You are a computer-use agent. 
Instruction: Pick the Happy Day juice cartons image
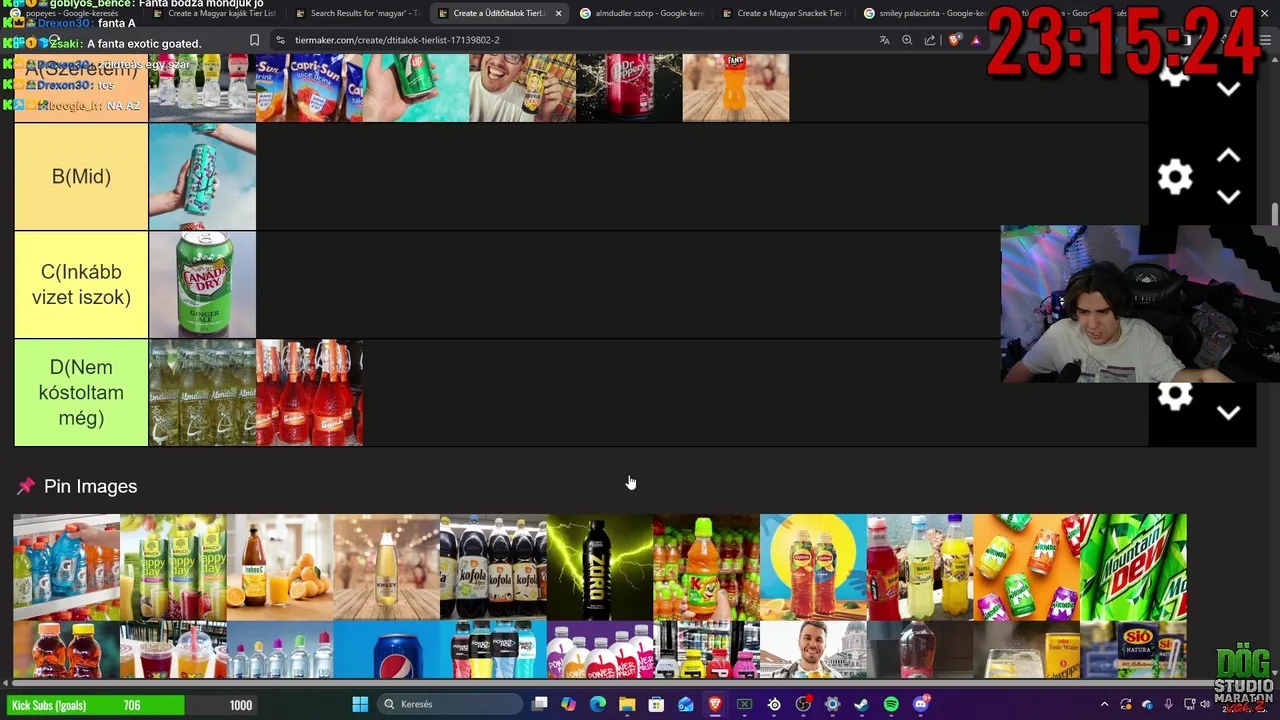coord(173,567)
